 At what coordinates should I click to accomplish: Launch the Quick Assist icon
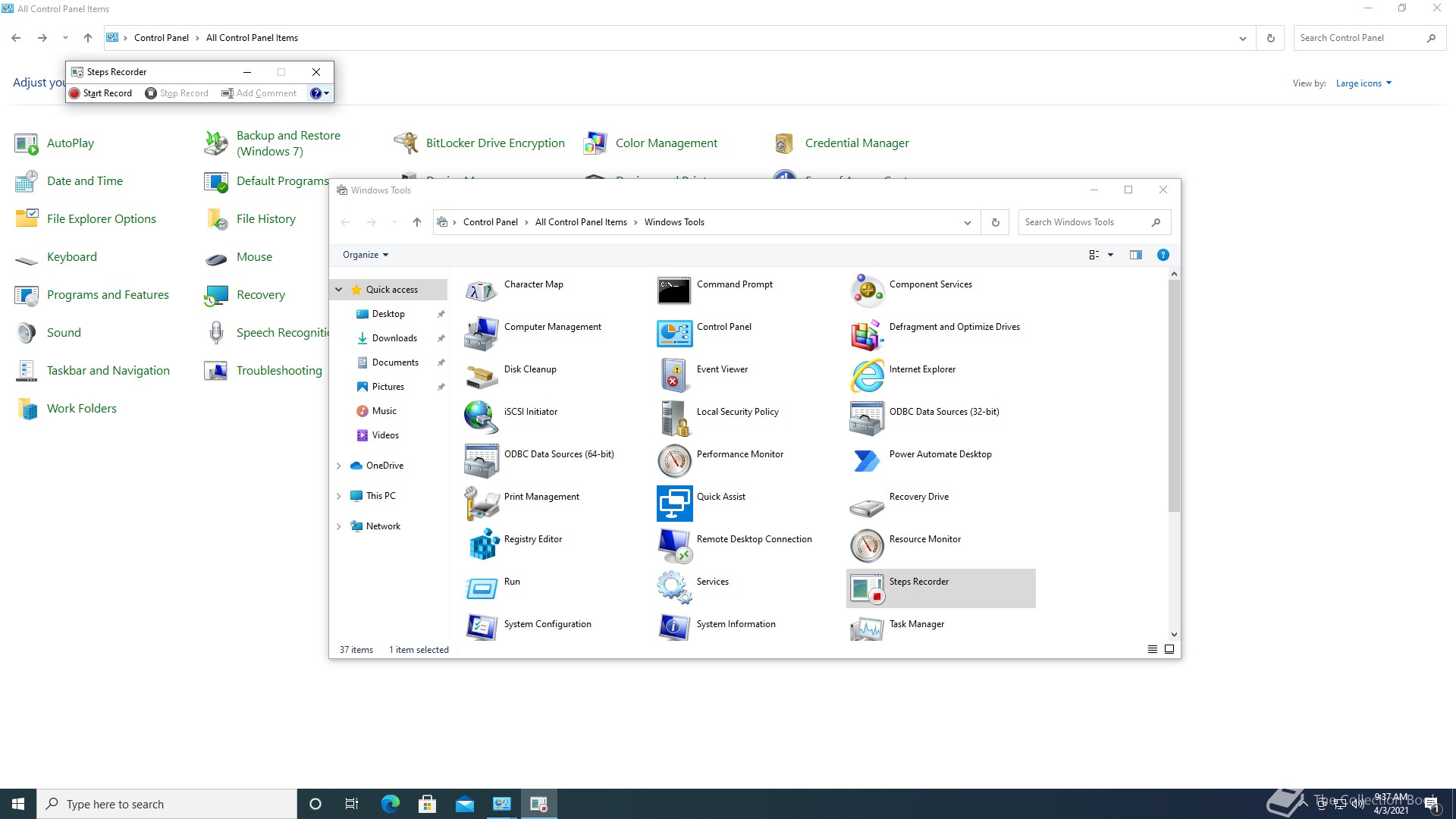pyautogui.click(x=674, y=503)
